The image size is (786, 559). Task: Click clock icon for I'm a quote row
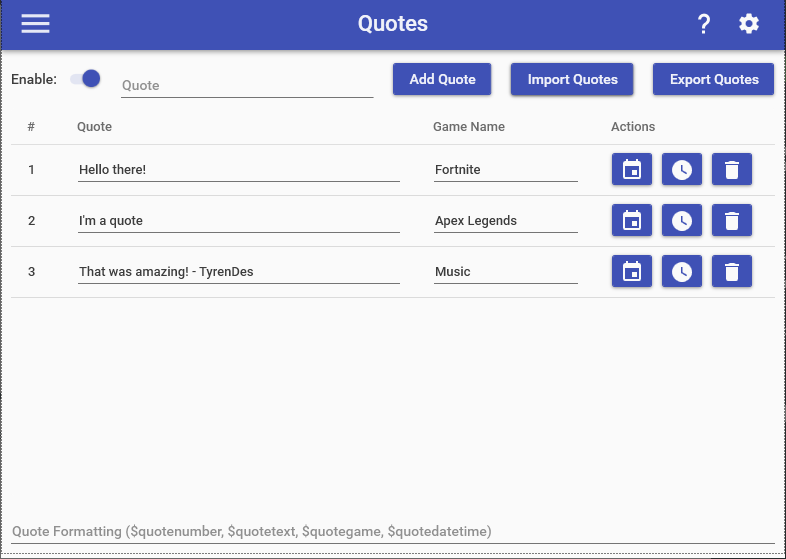681,220
